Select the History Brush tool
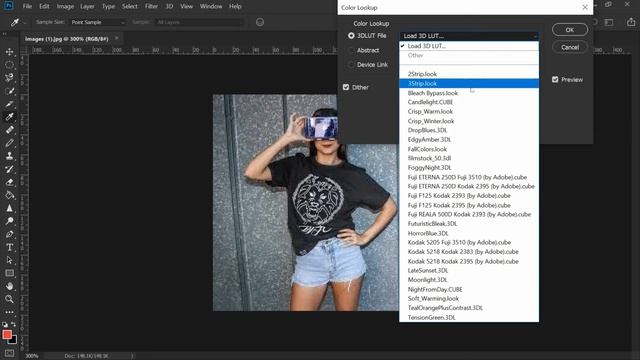This screenshot has height=360, width=640. pyautogui.click(x=9, y=169)
